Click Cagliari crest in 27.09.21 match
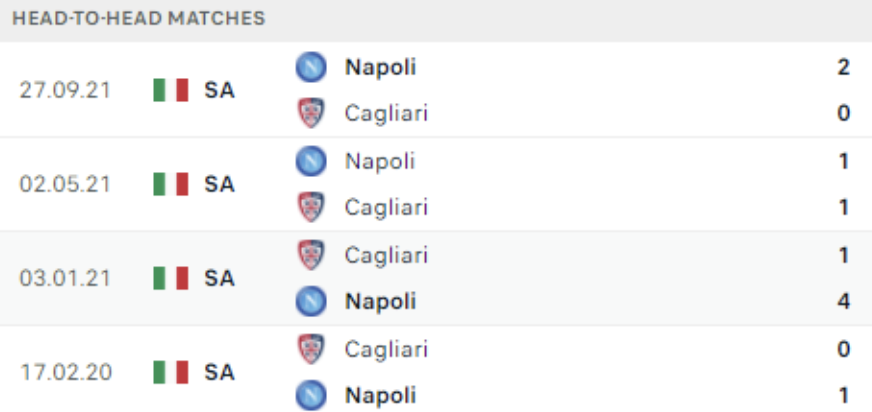Screen dimensions: 872x412 pyautogui.click(x=311, y=113)
